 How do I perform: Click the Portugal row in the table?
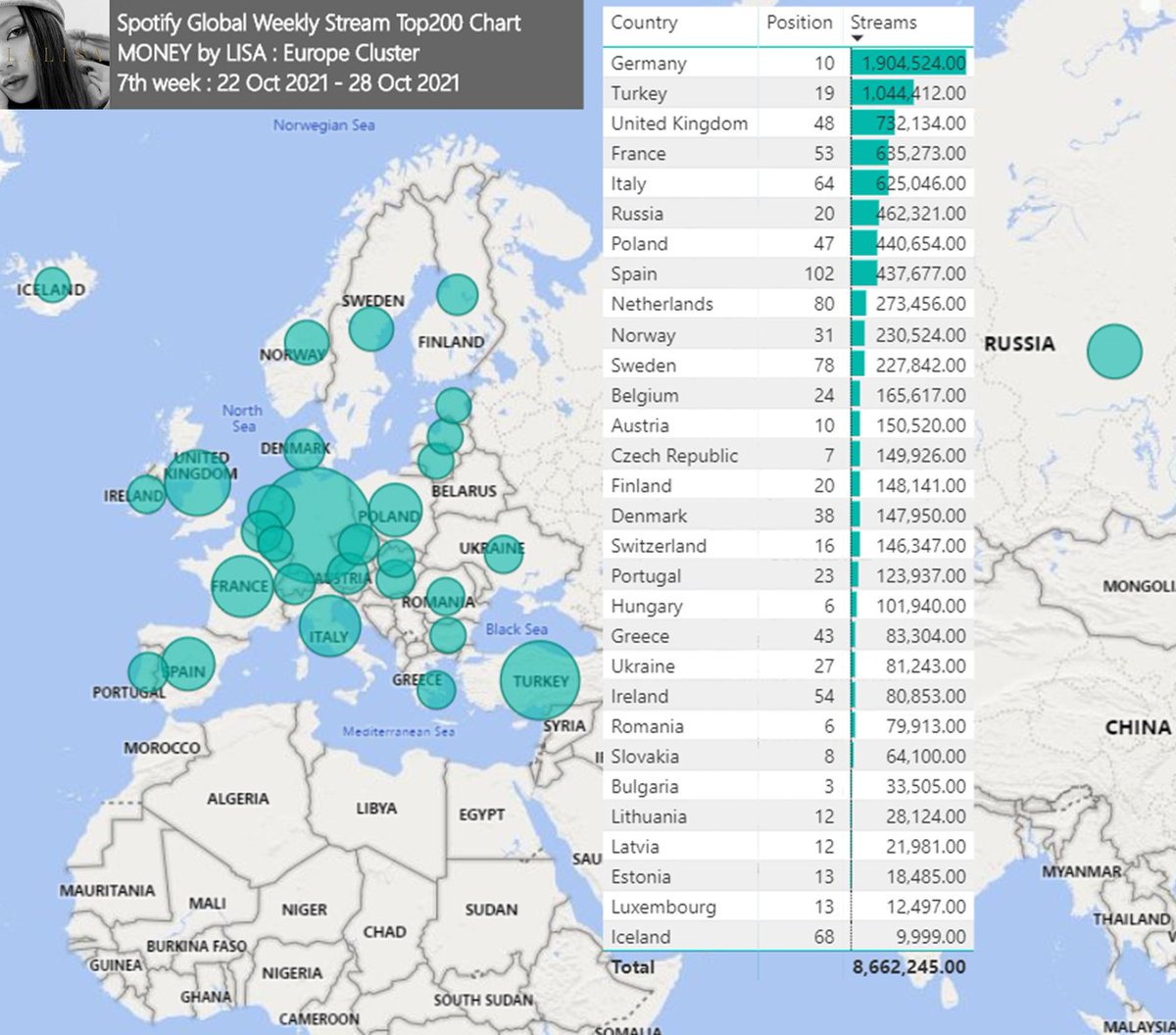point(789,576)
